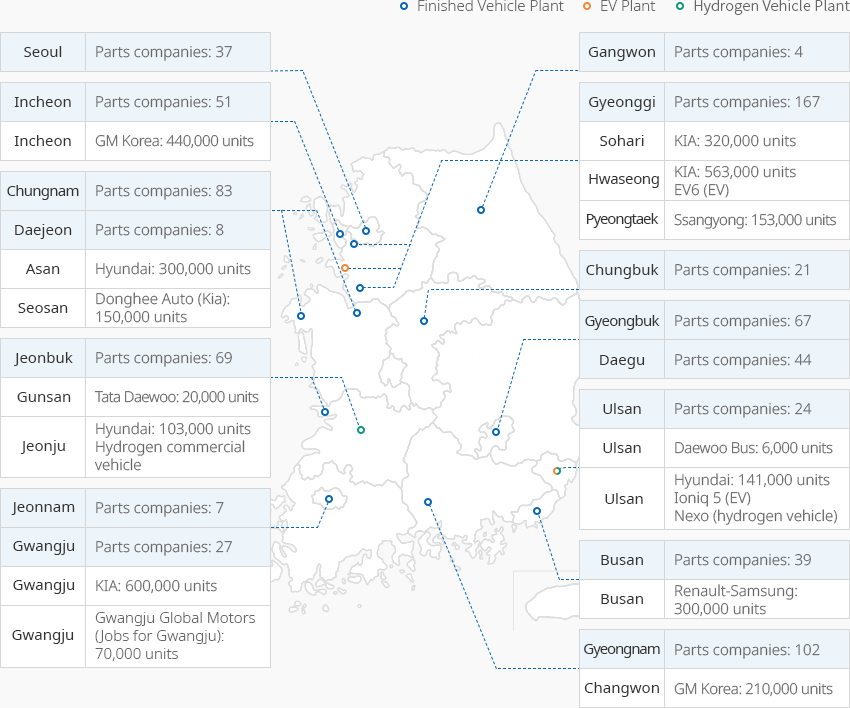The height and width of the screenshot is (708, 850).
Task: Click the Daegu map marker
Action: click(496, 432)
